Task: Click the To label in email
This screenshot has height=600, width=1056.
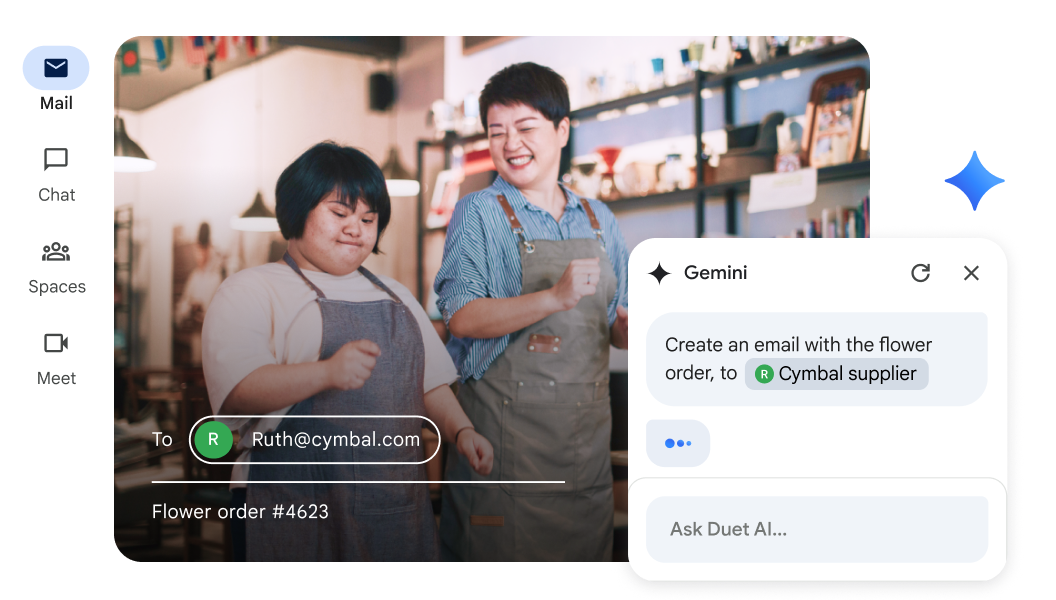Action: point(162,440)
